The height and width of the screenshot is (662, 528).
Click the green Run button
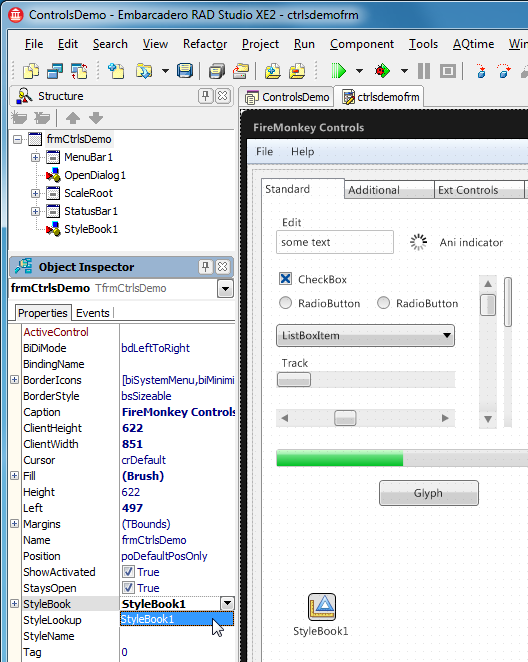click(338, 71)
